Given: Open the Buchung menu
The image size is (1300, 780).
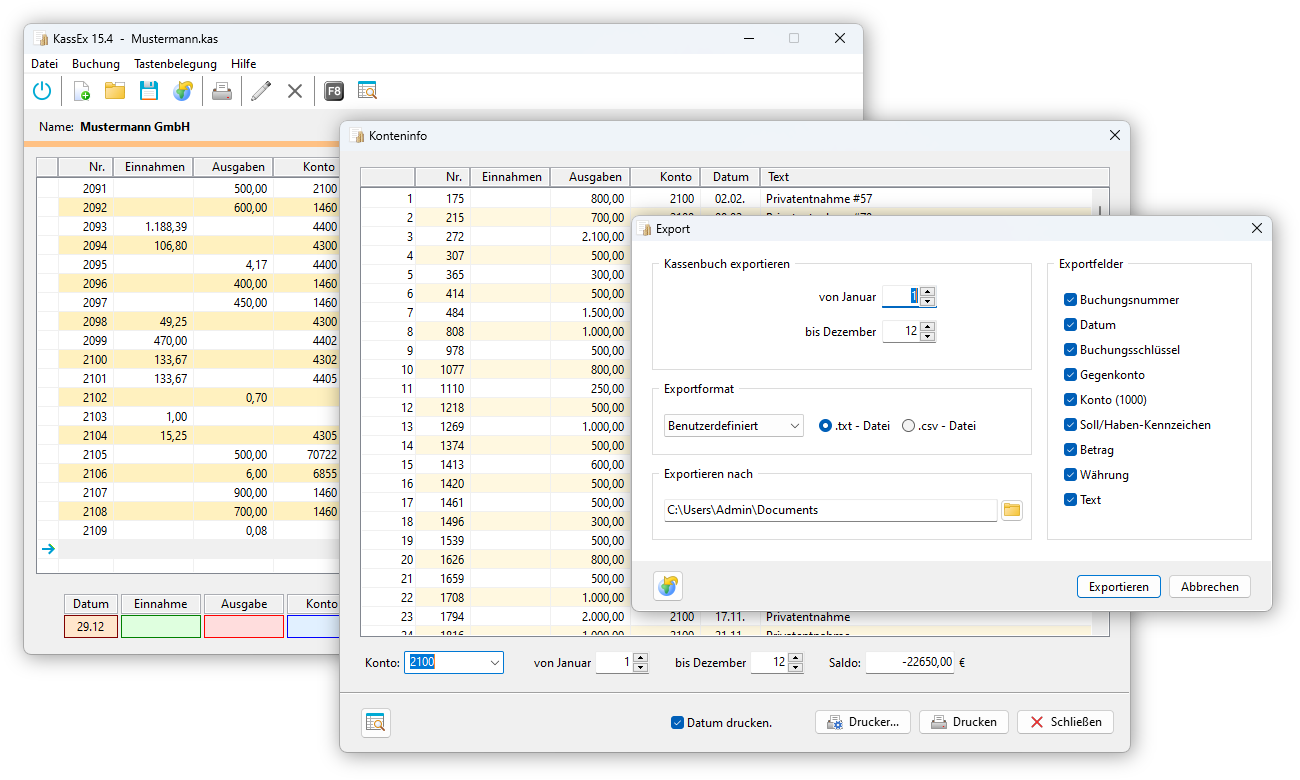Looking at the screenshot, I should click(x=96, y=64).
